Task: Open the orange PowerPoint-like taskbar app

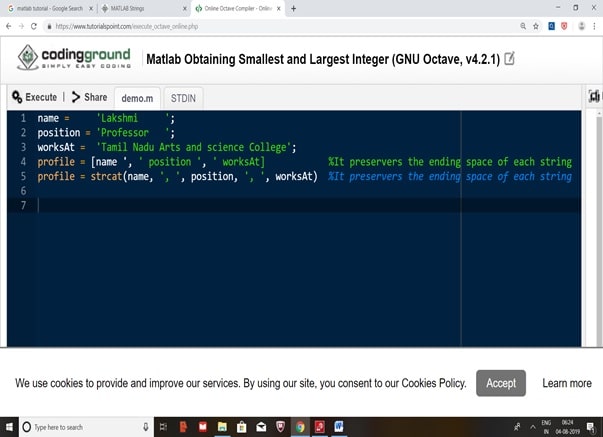Action: coord(183,427)
